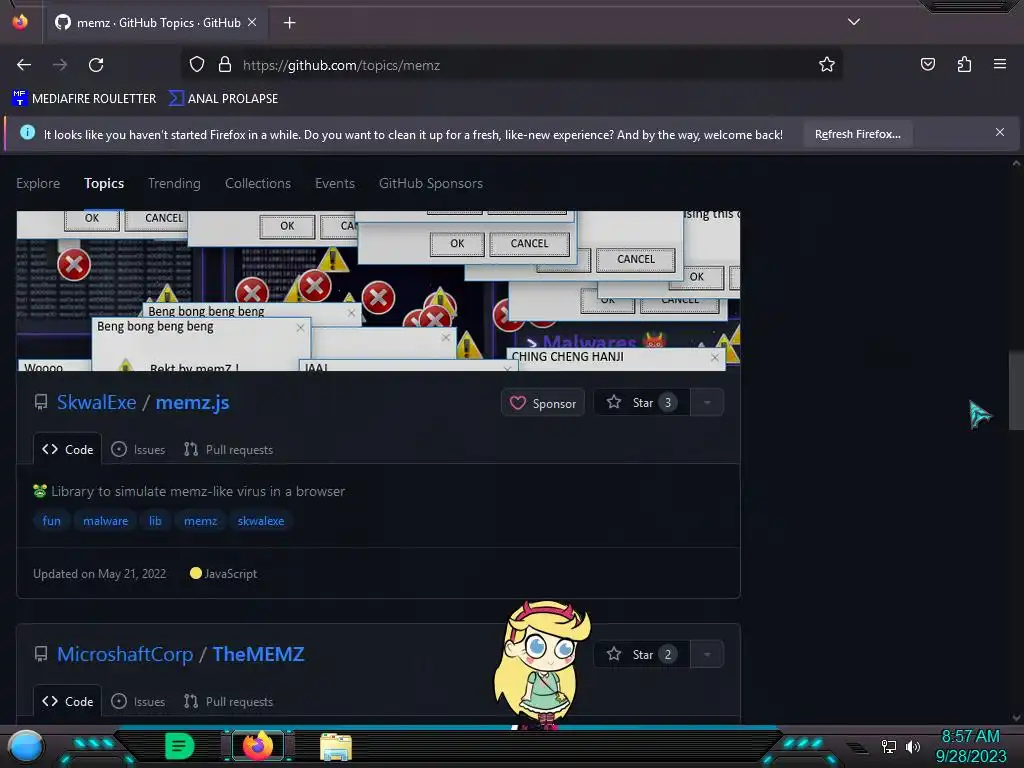
Task: Bookmark this page with the star icon
Action: [x=827, y=64]
